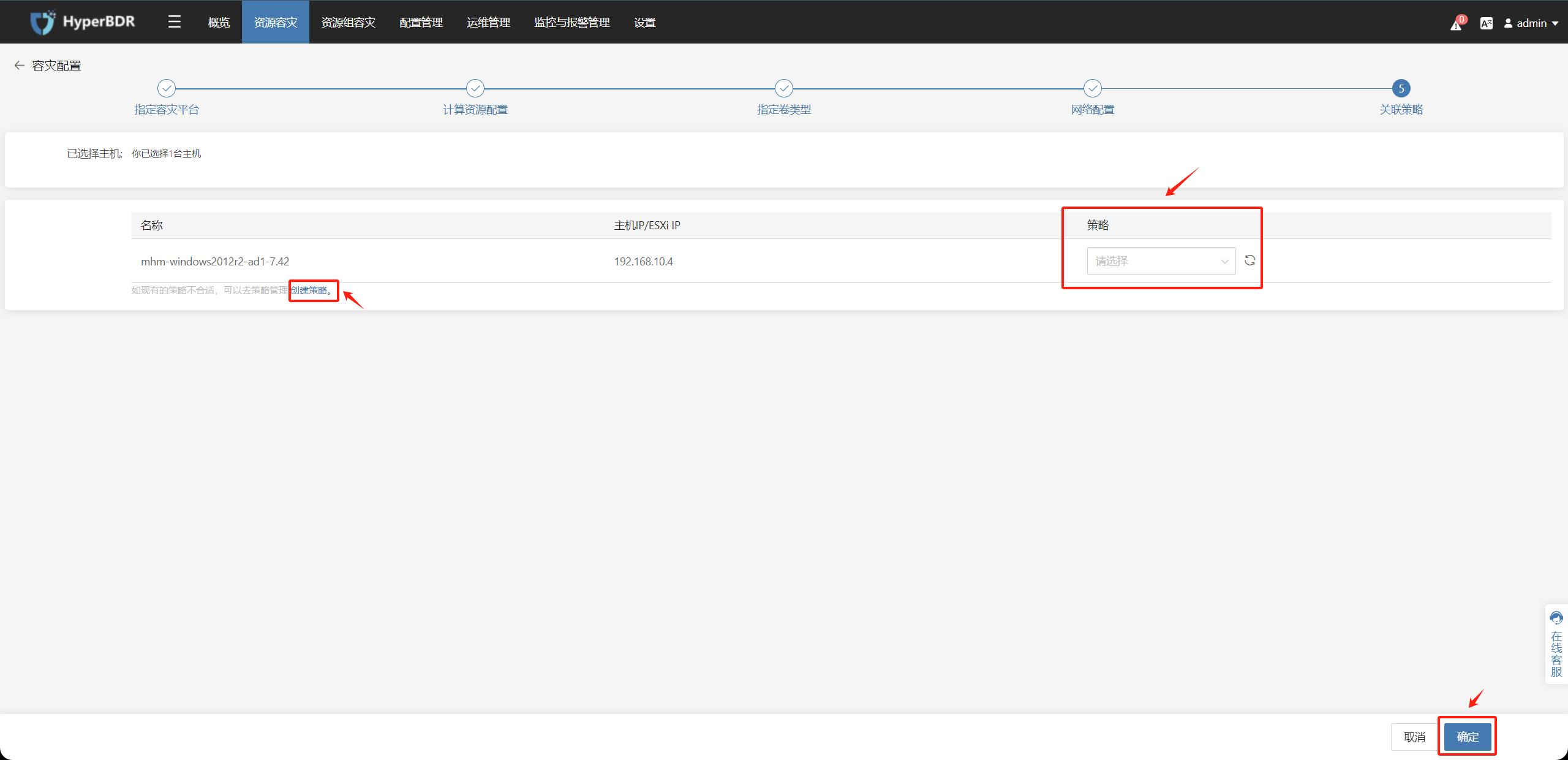Click the 指定容灾平台 step checkmark circle
This screenshot has width=1568, height=760.
click(167, 88)
